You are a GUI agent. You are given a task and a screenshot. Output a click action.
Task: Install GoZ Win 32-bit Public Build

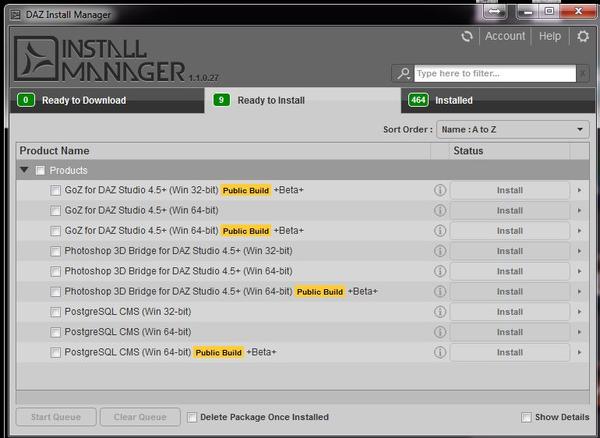pos(510,190)
